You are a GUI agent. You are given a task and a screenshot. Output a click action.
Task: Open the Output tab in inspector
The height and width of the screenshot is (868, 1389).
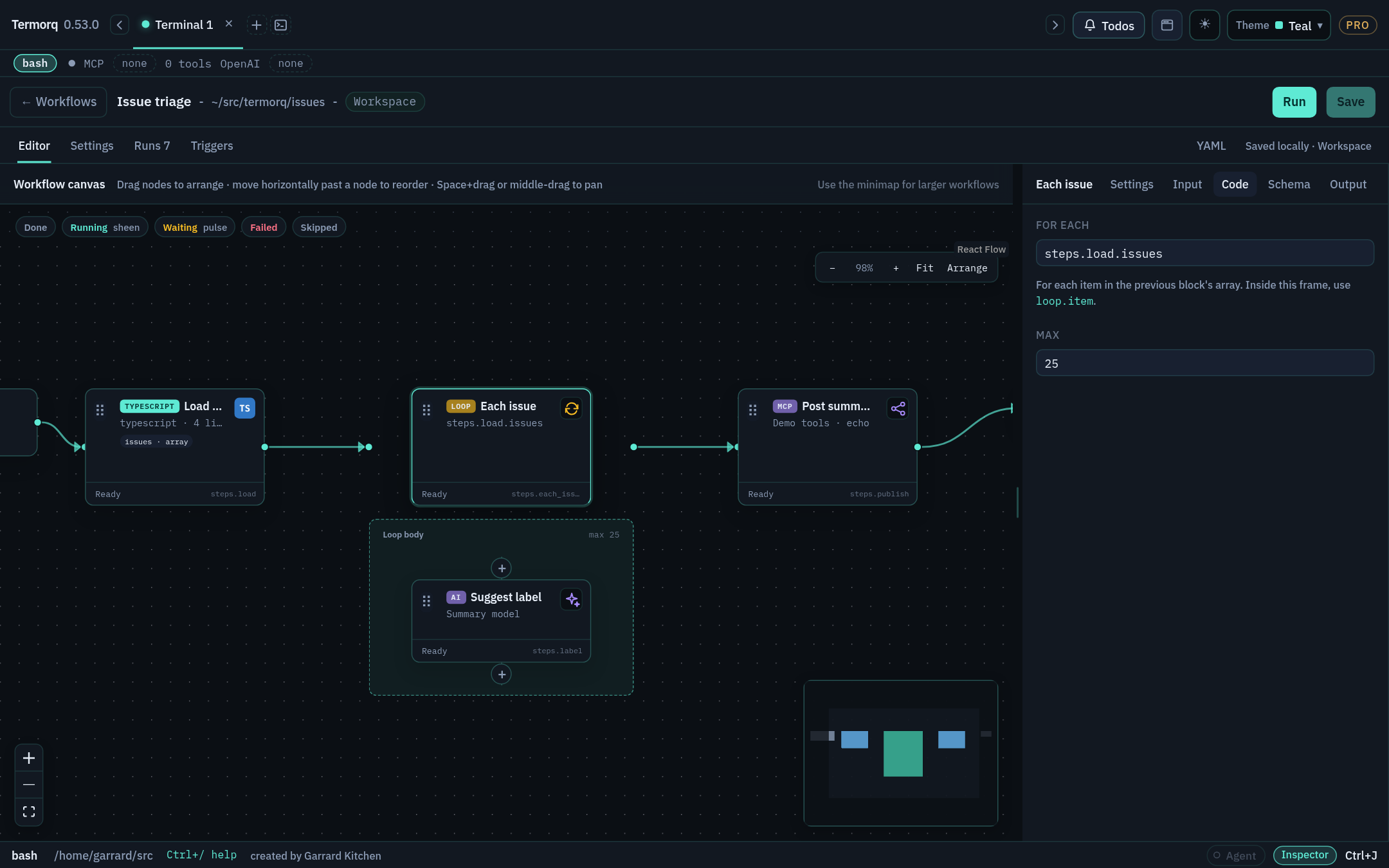pyautogui.click(x=1348, y=185)
